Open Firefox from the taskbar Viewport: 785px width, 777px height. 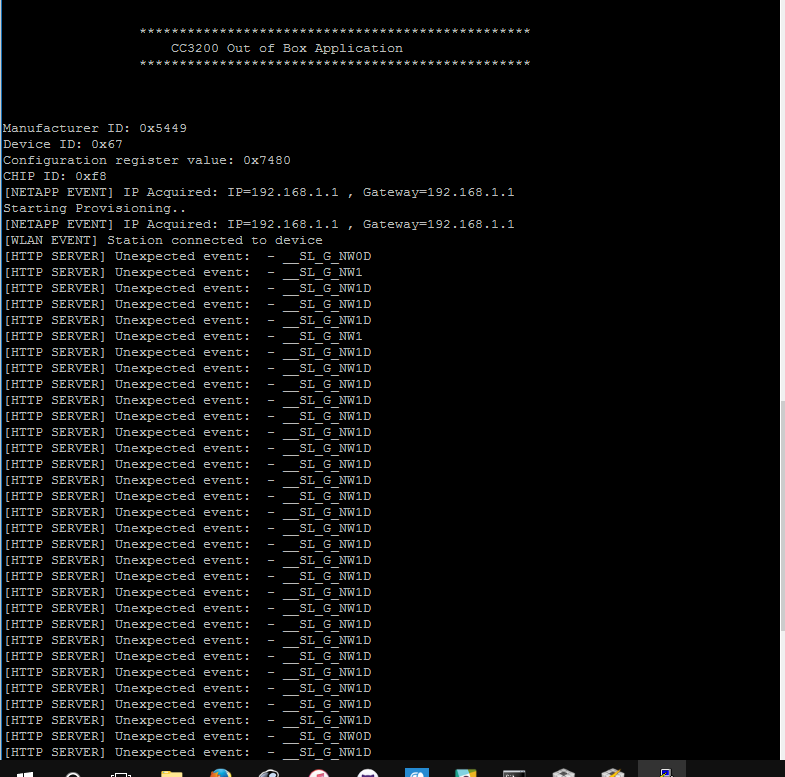pyautogui.click(x=220, y=773)
